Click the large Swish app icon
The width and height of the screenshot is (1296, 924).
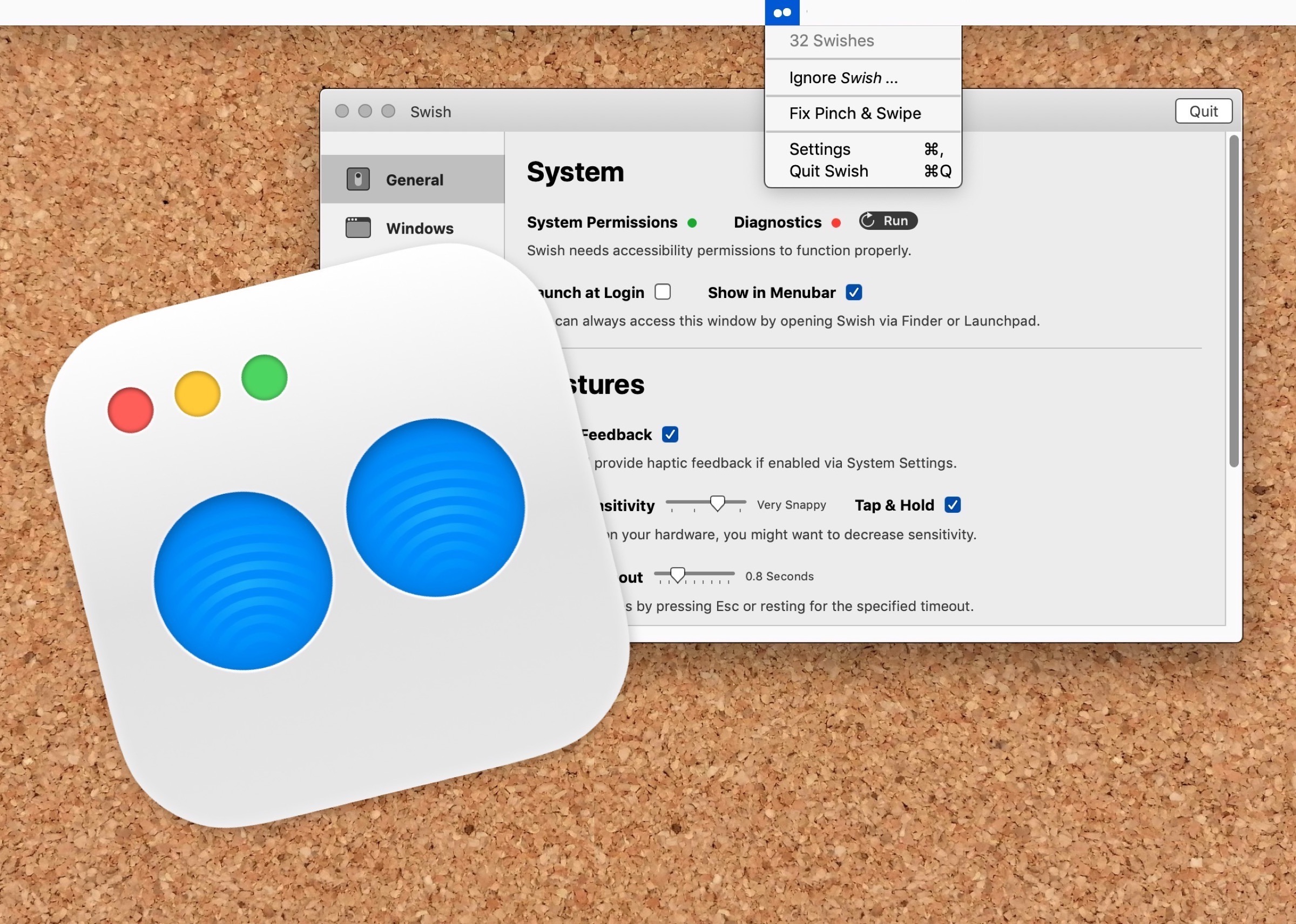(336, 535)
